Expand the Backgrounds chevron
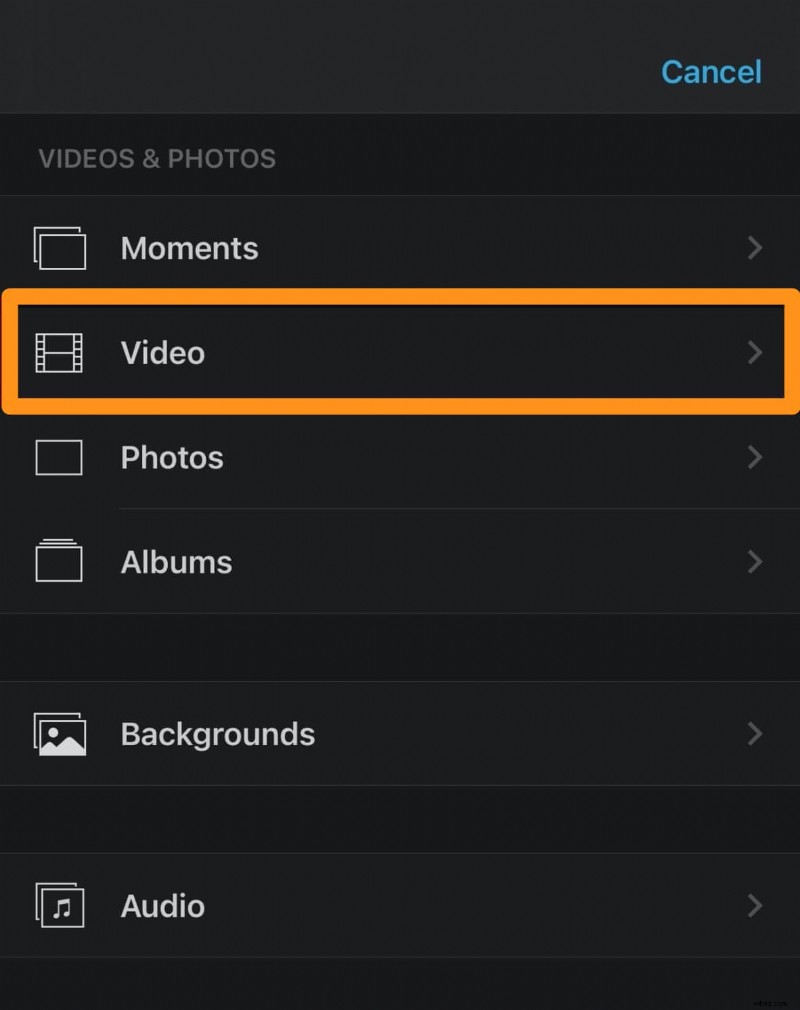 (755, 734)
